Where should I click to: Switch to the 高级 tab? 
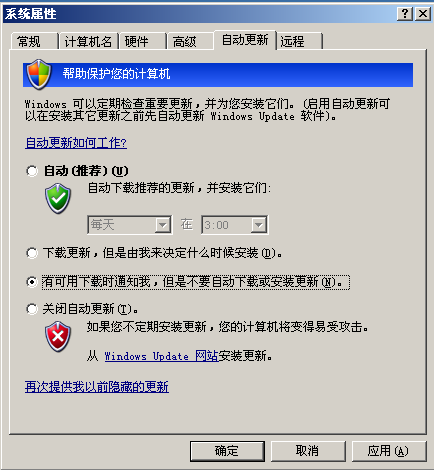coord(190,42)
